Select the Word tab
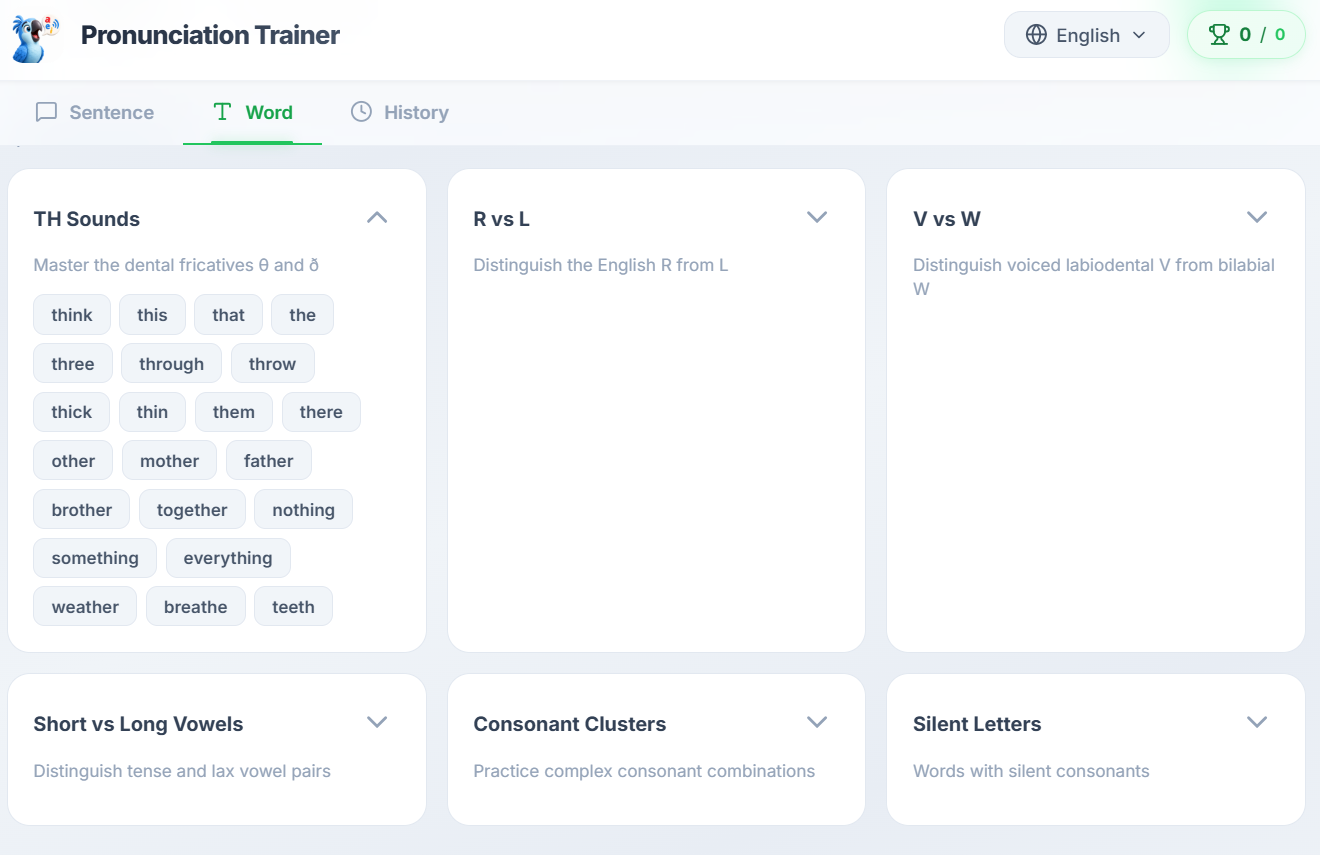The height and width of the screenshot is (855, 1320). coord(253,112)
